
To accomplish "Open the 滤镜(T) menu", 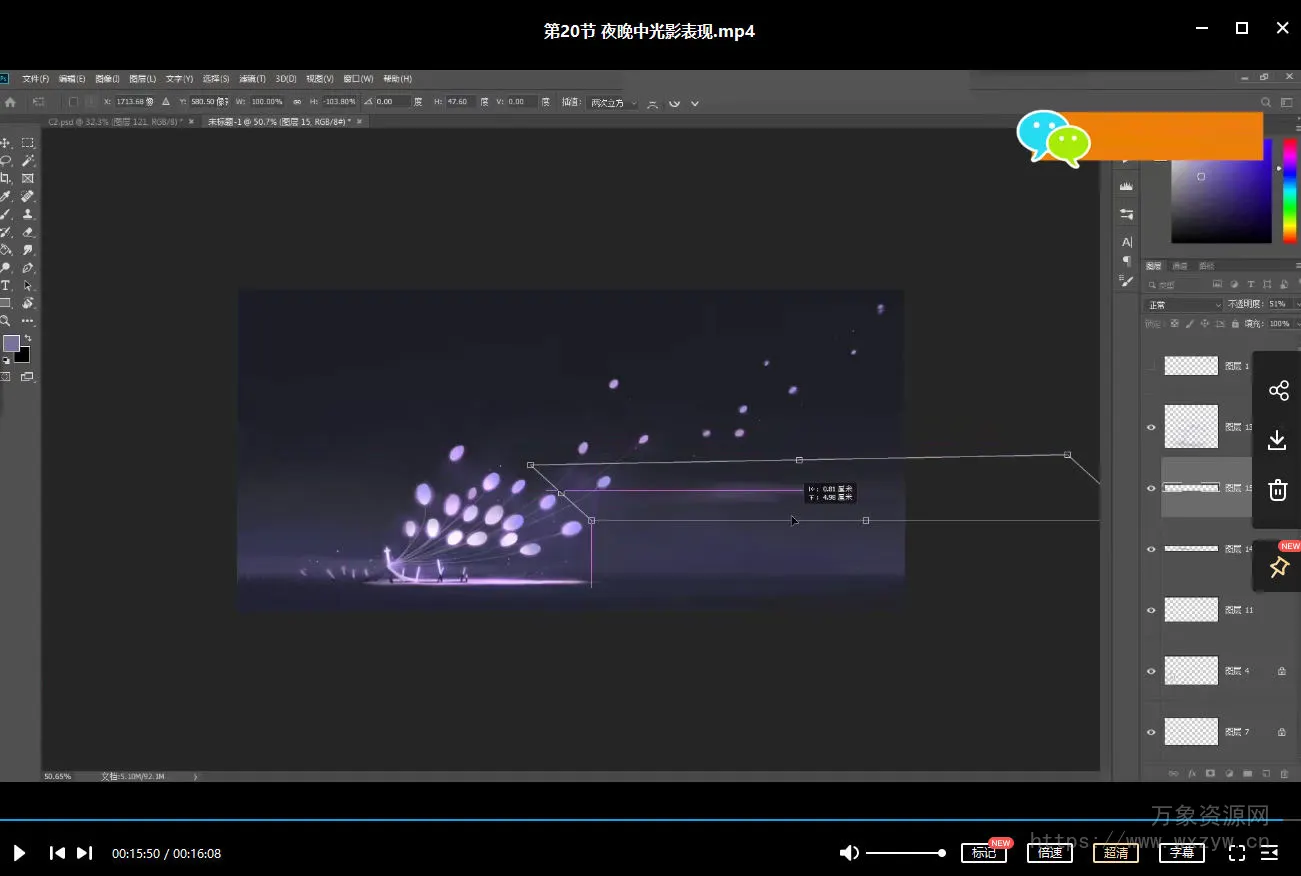I will tap(252, 79).
